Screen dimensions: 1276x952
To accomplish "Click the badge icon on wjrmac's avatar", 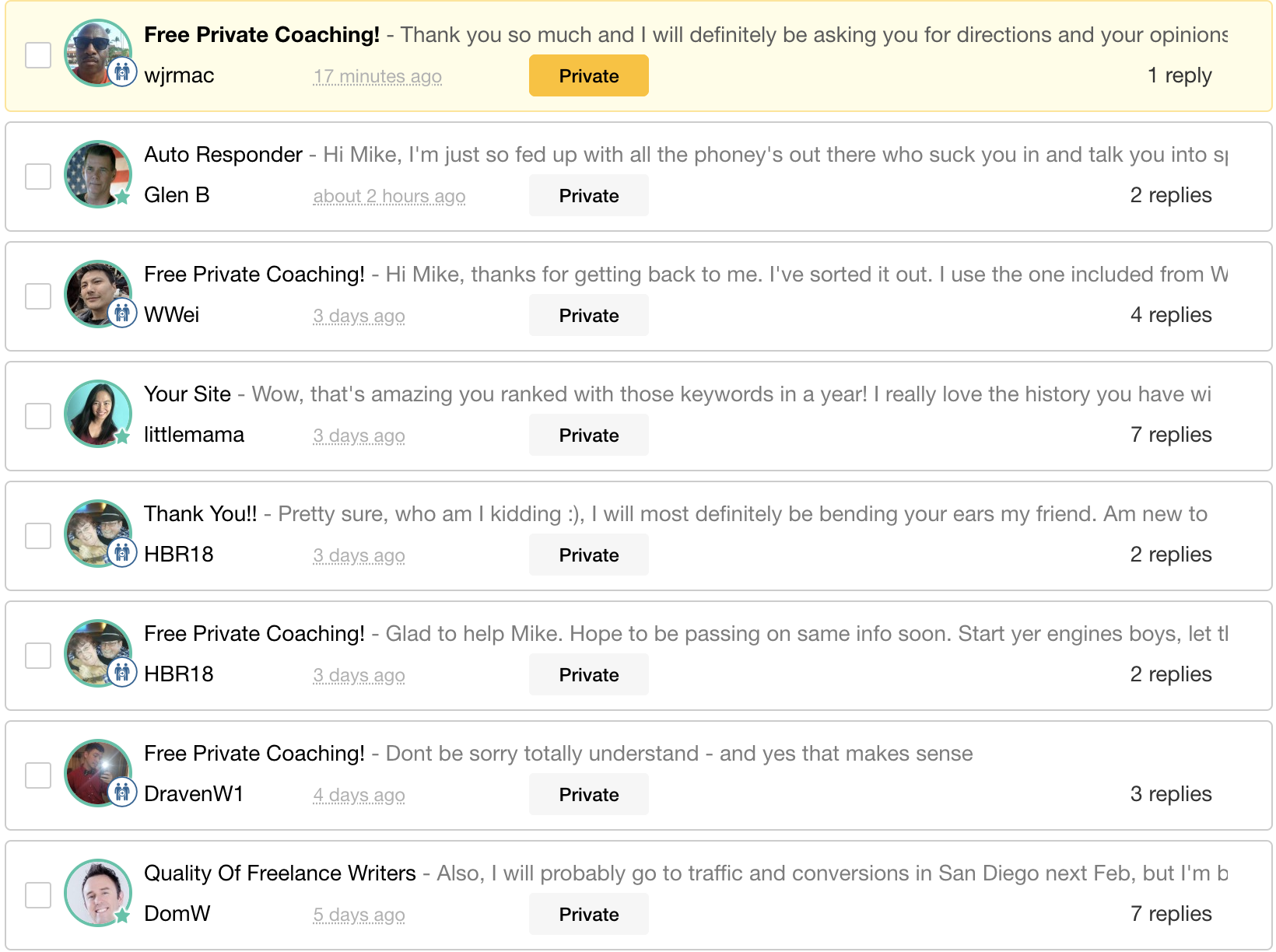I will pos(122,72).
